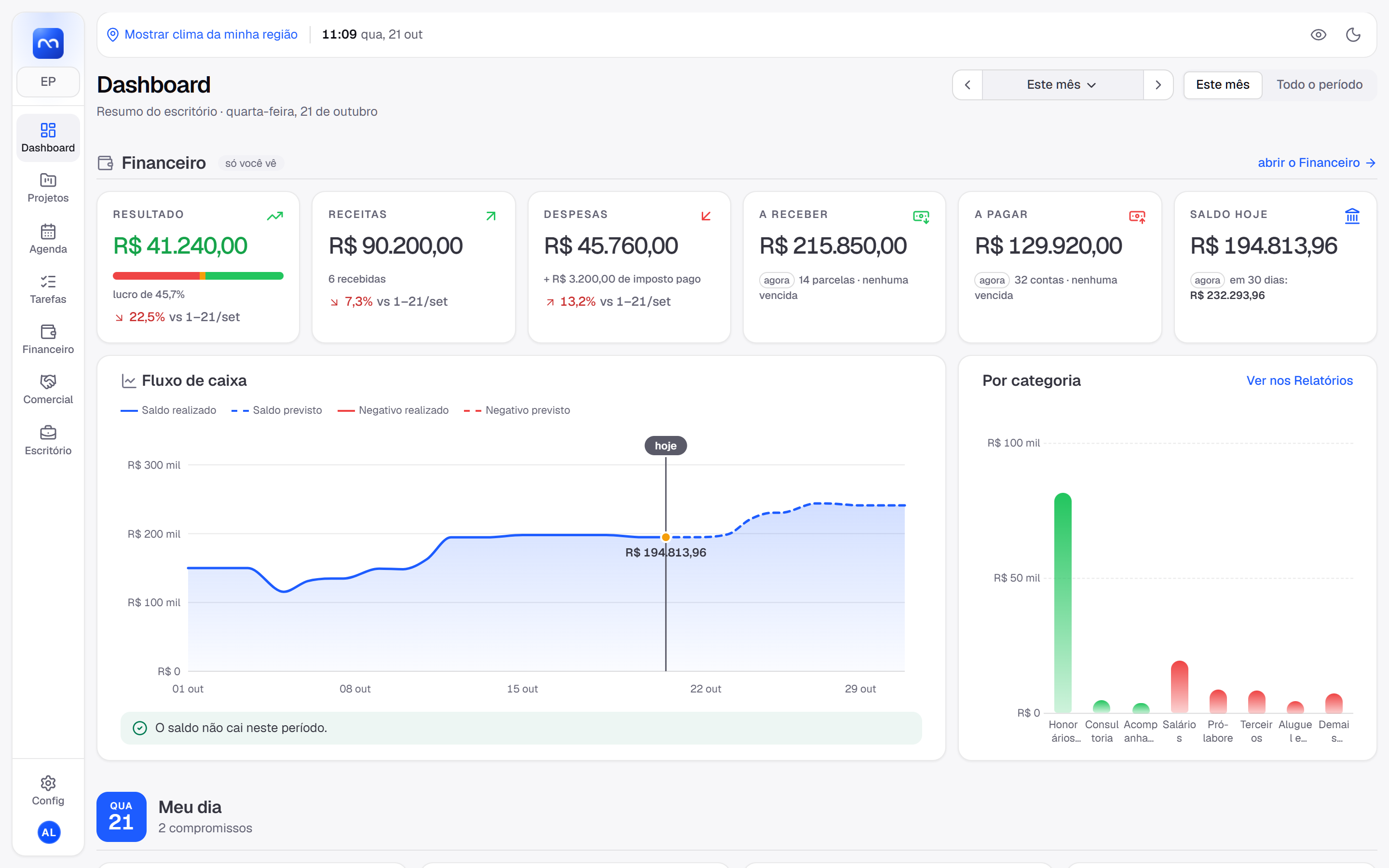1389x868 pixels.
Task: Open Financeiro in the sidebar
Action: 48,339
